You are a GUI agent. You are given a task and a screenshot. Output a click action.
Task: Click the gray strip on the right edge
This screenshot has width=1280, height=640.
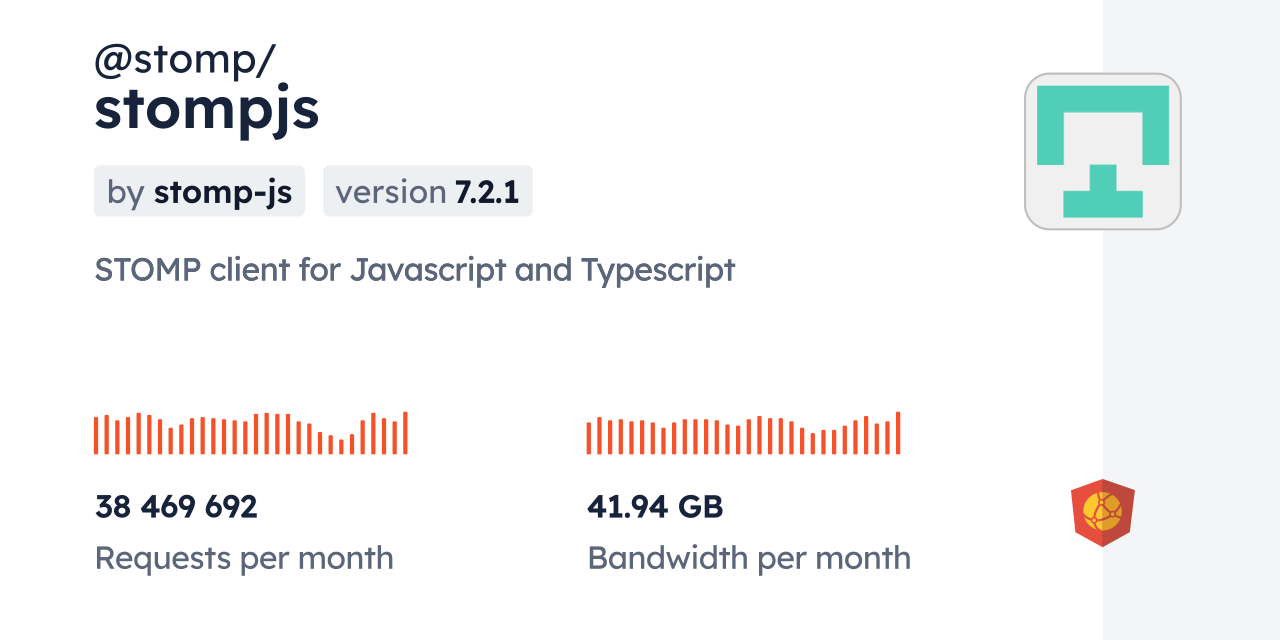[x=1191, y=320]
